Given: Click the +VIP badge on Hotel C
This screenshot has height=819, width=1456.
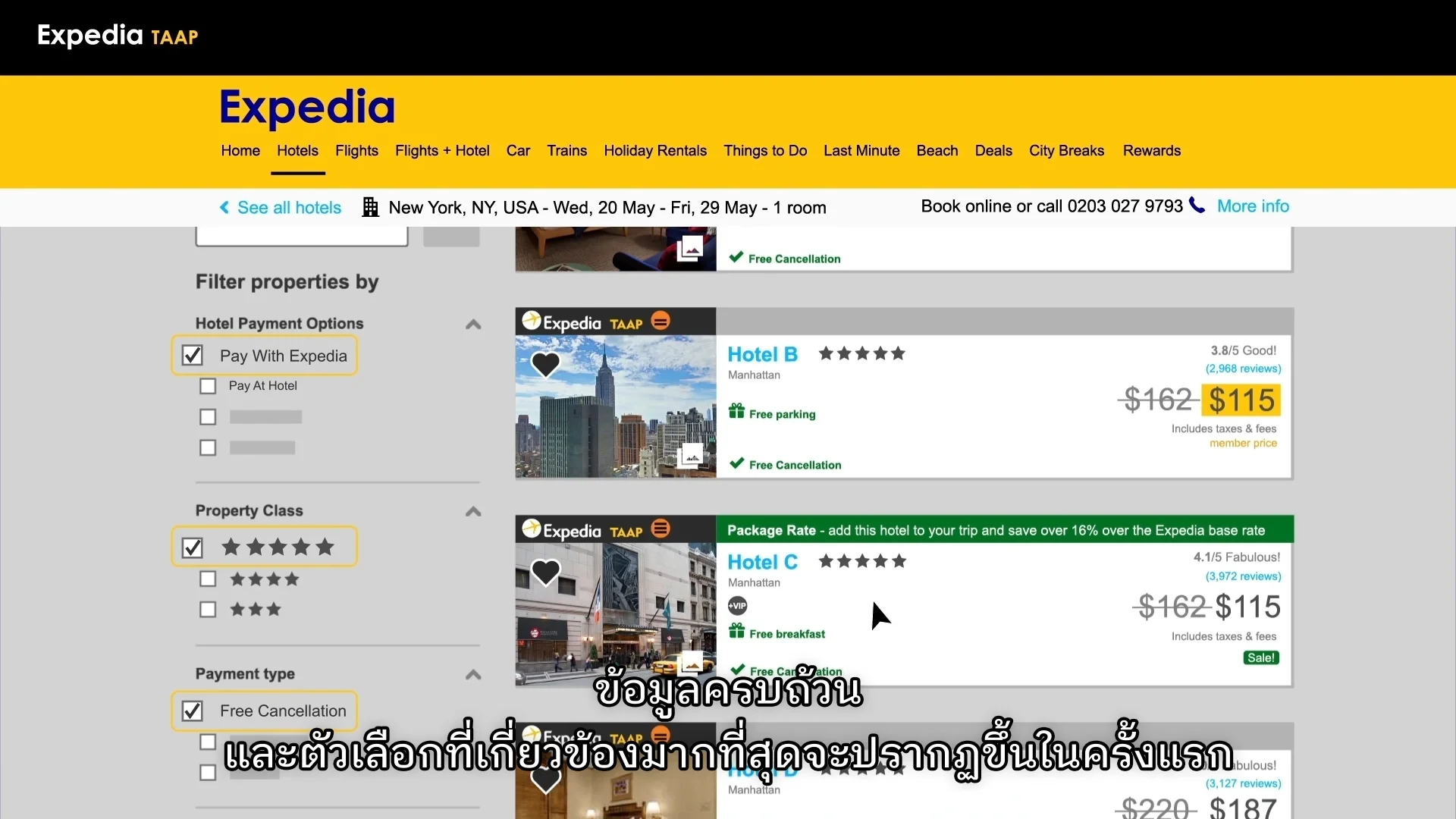Looking at the screenshot, I should (738, 605).
